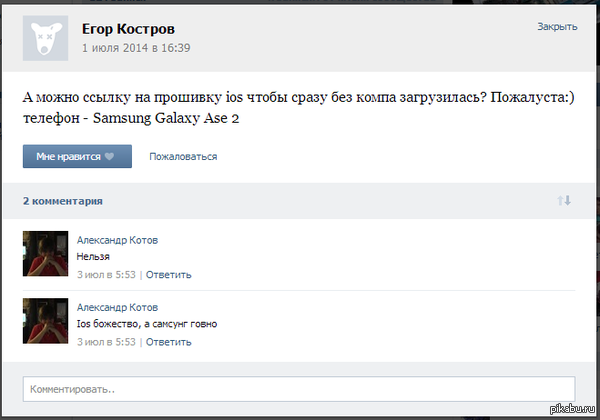Open avatar beside the Ios божество comment

coord(45,321)
